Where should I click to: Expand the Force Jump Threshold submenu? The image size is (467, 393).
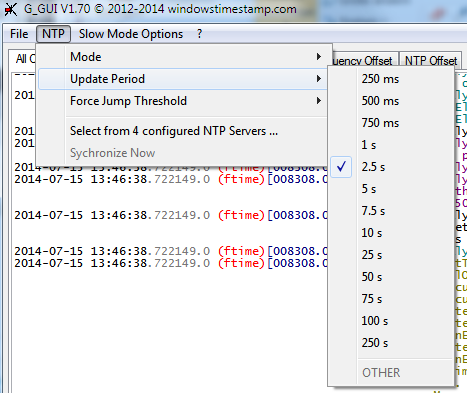click(182, 101)
